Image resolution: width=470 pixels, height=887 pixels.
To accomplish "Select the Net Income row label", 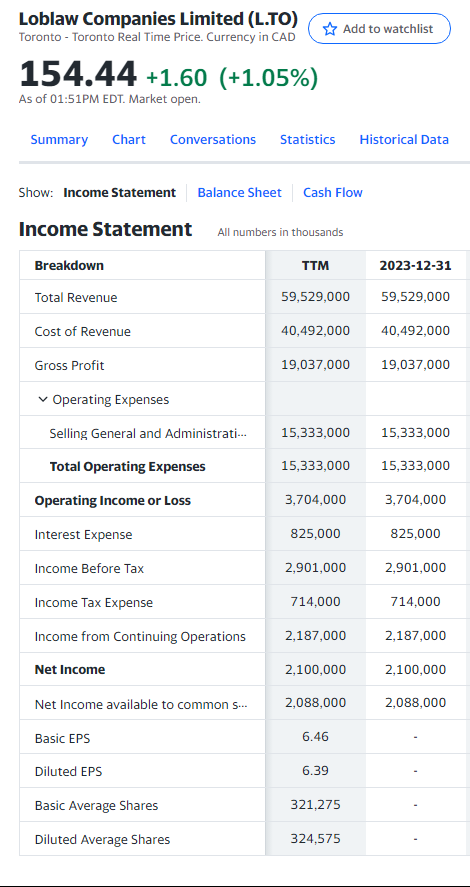I will [x=70, y=670].
